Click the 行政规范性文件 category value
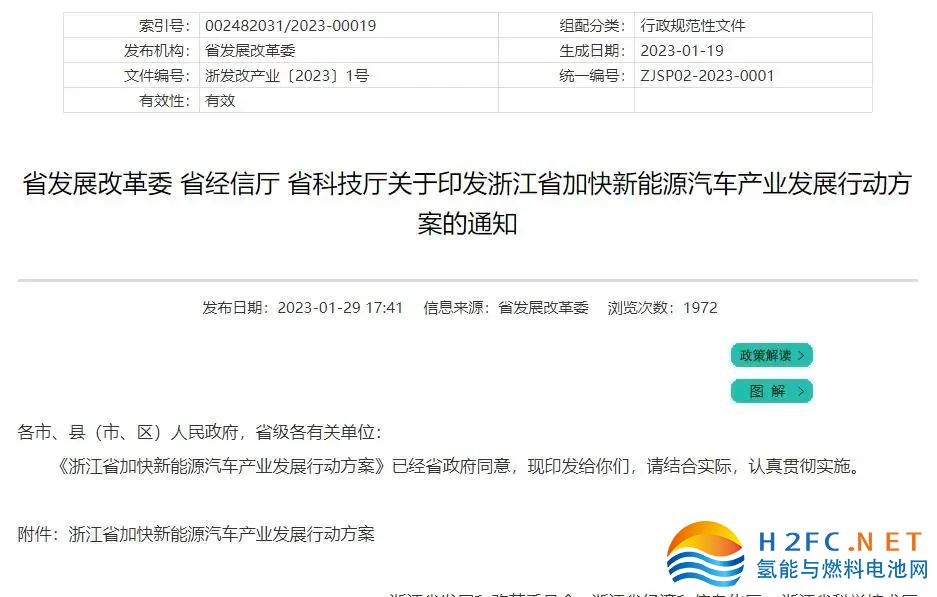The width and height of the screenshot is (937, 597). click(x=693, y=25)
